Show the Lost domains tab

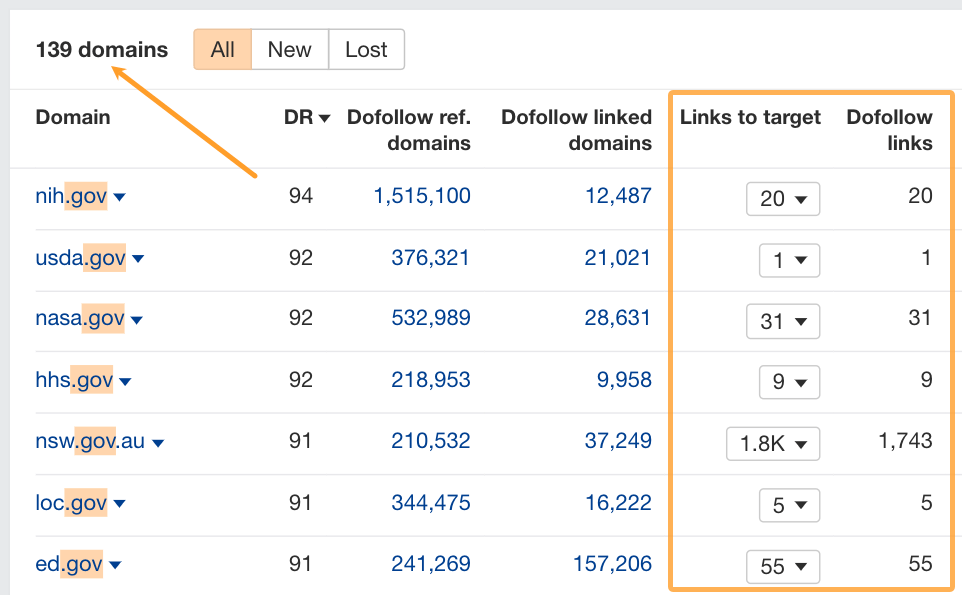click(x=366, y=50)
